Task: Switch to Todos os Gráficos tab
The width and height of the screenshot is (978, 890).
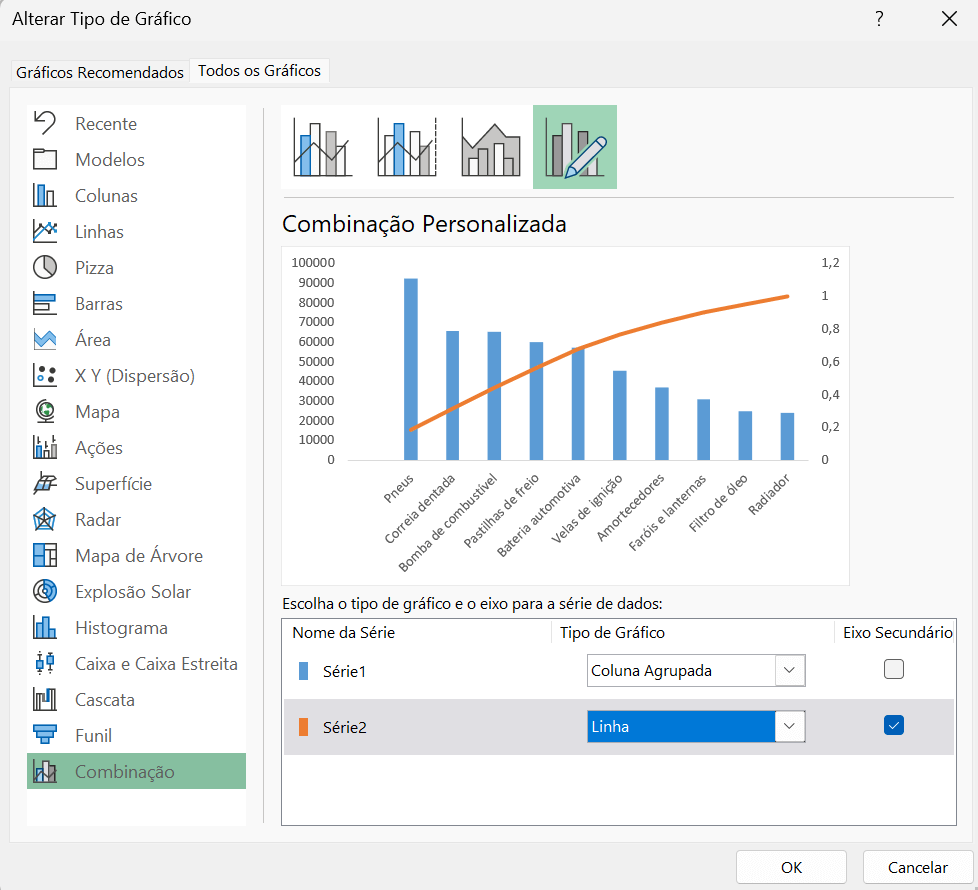Action: [x=259, y=70]
